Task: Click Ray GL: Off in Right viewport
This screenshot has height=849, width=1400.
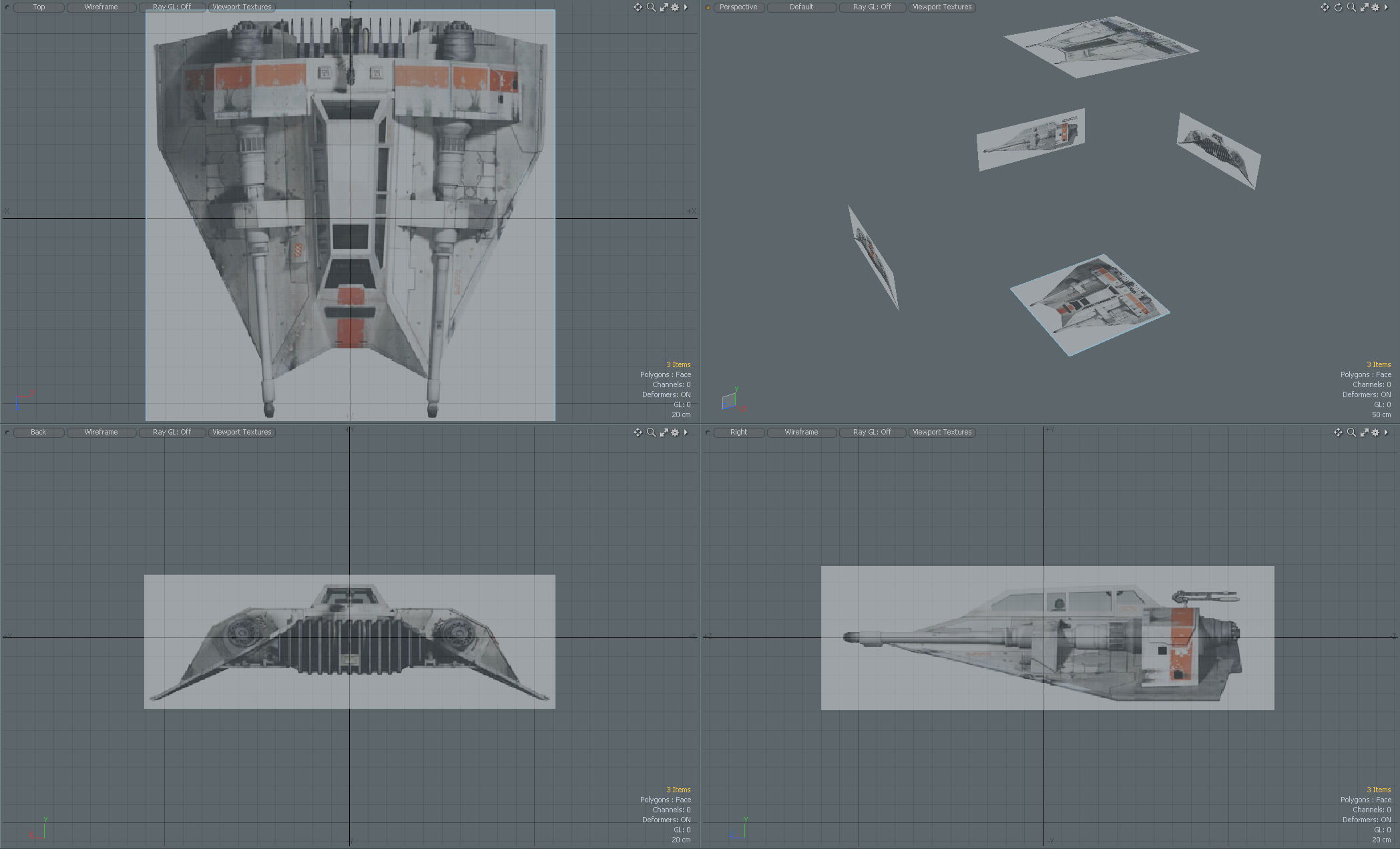Action: coord(872,433)
